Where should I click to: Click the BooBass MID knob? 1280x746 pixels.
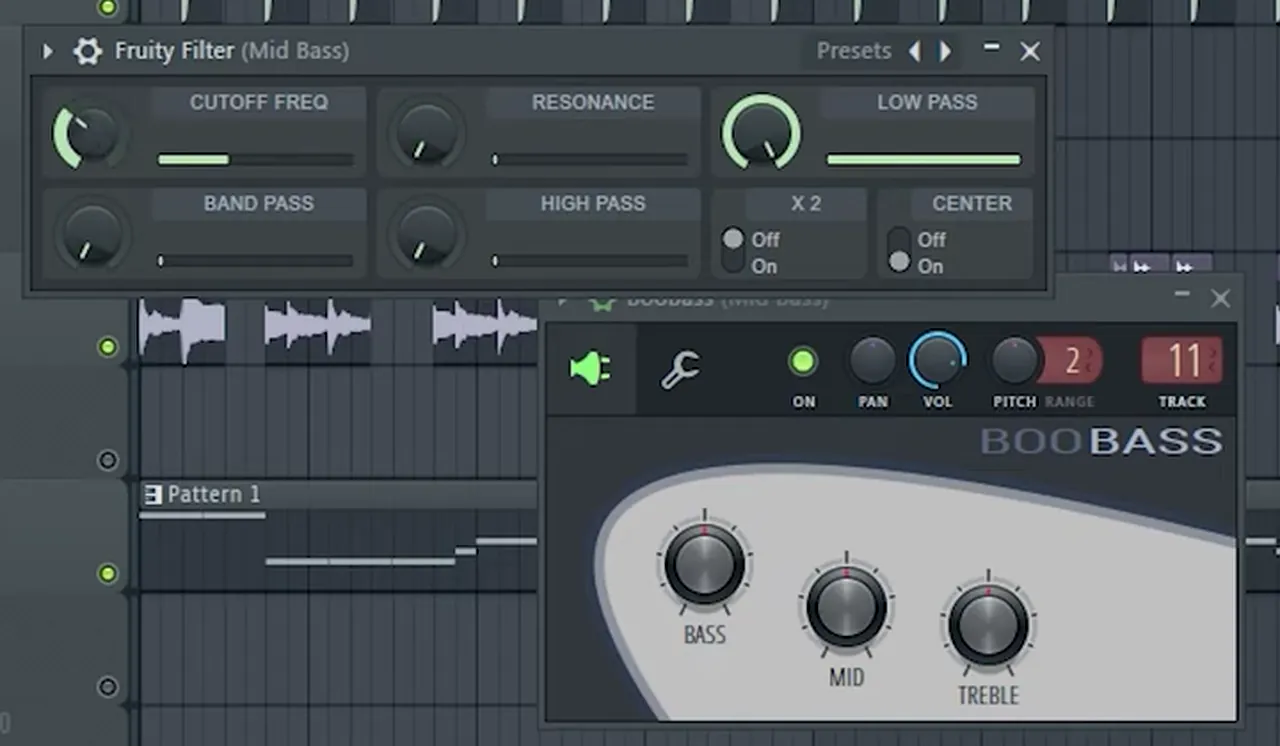click(x=846, y=607)
